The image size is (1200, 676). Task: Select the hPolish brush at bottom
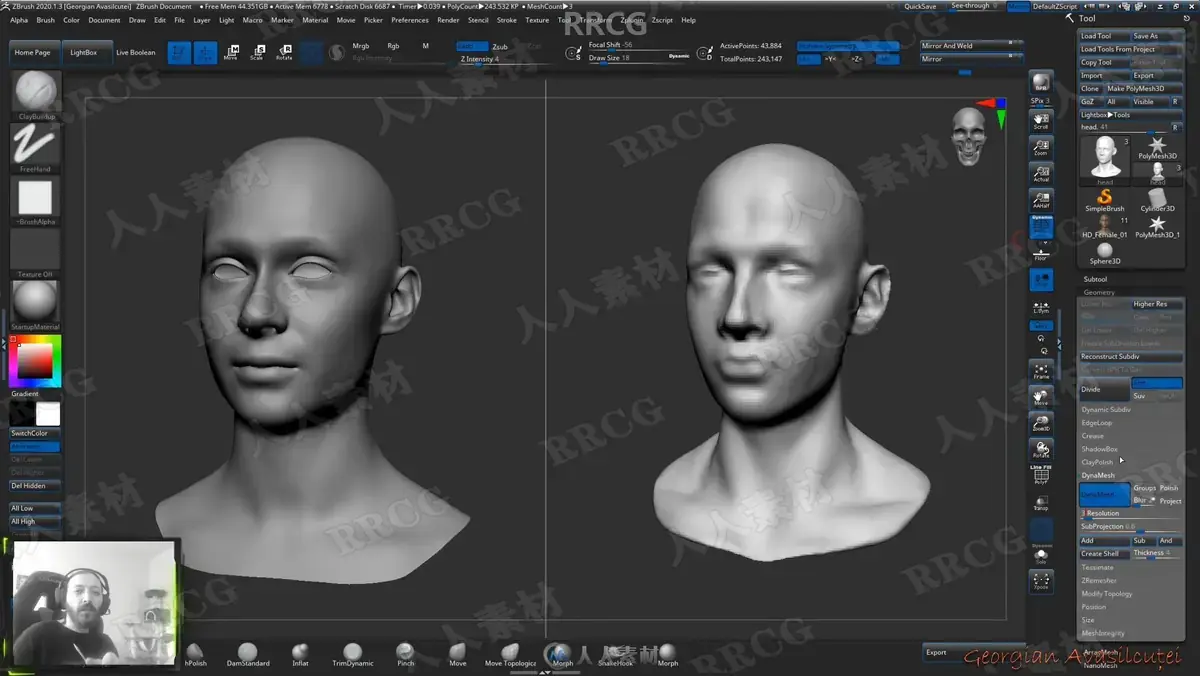(195, 654)
